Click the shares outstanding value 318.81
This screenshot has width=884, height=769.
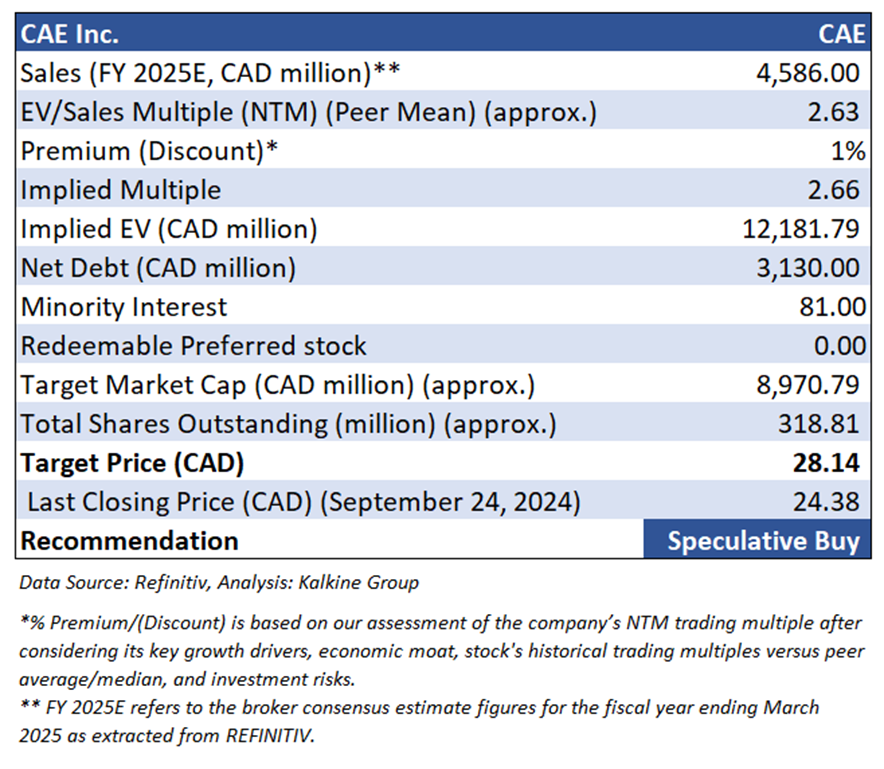pyautogui.click(x=819, y=424)
